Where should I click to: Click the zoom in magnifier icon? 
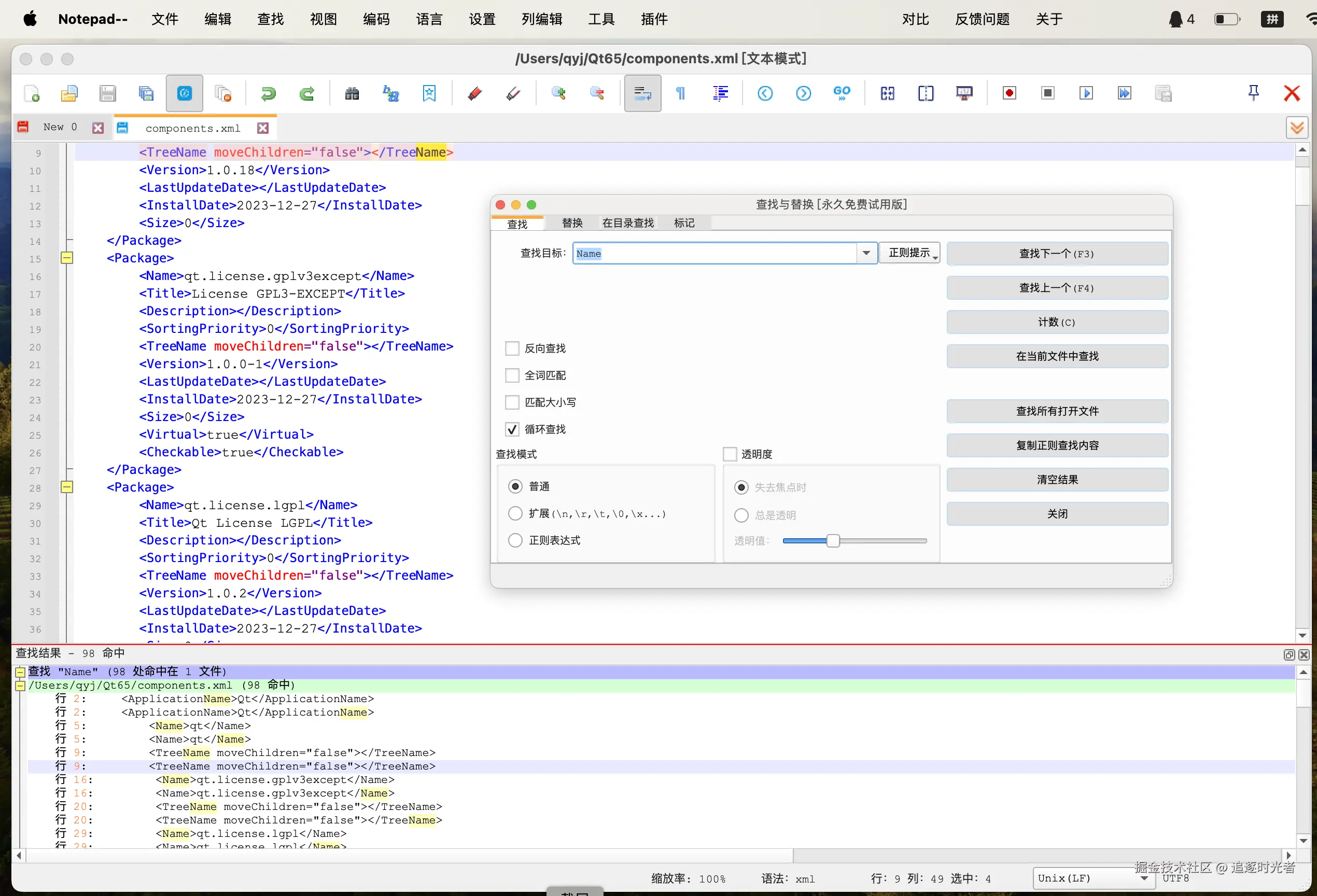(558, 93)
